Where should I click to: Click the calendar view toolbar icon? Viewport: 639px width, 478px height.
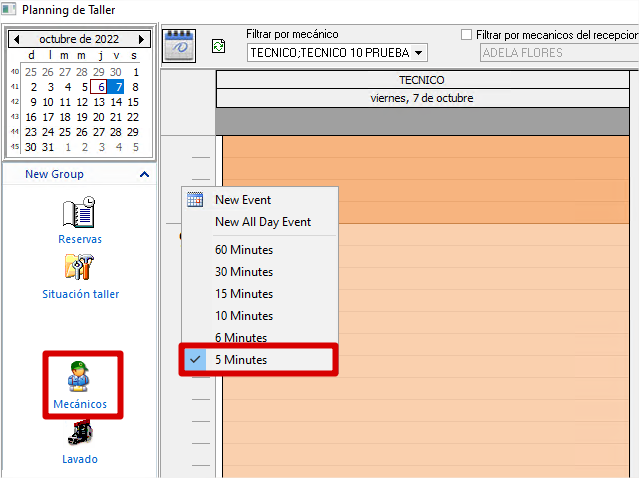click(x=179, y=46)
